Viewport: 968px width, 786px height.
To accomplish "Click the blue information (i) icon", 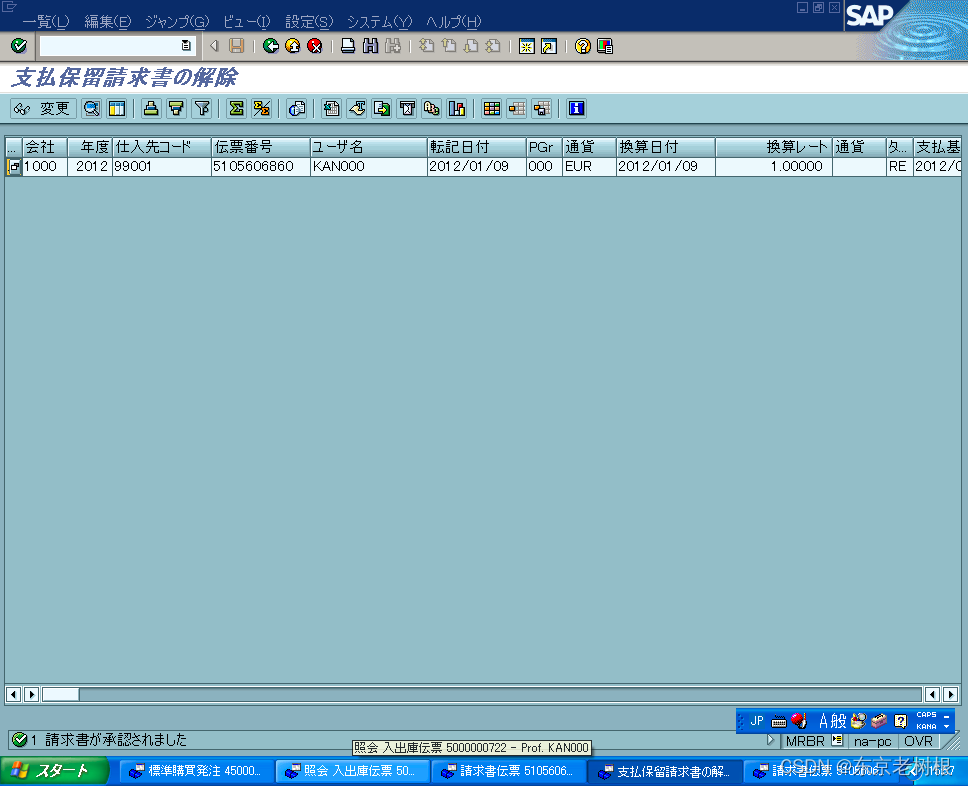I will tap(576, 109).
